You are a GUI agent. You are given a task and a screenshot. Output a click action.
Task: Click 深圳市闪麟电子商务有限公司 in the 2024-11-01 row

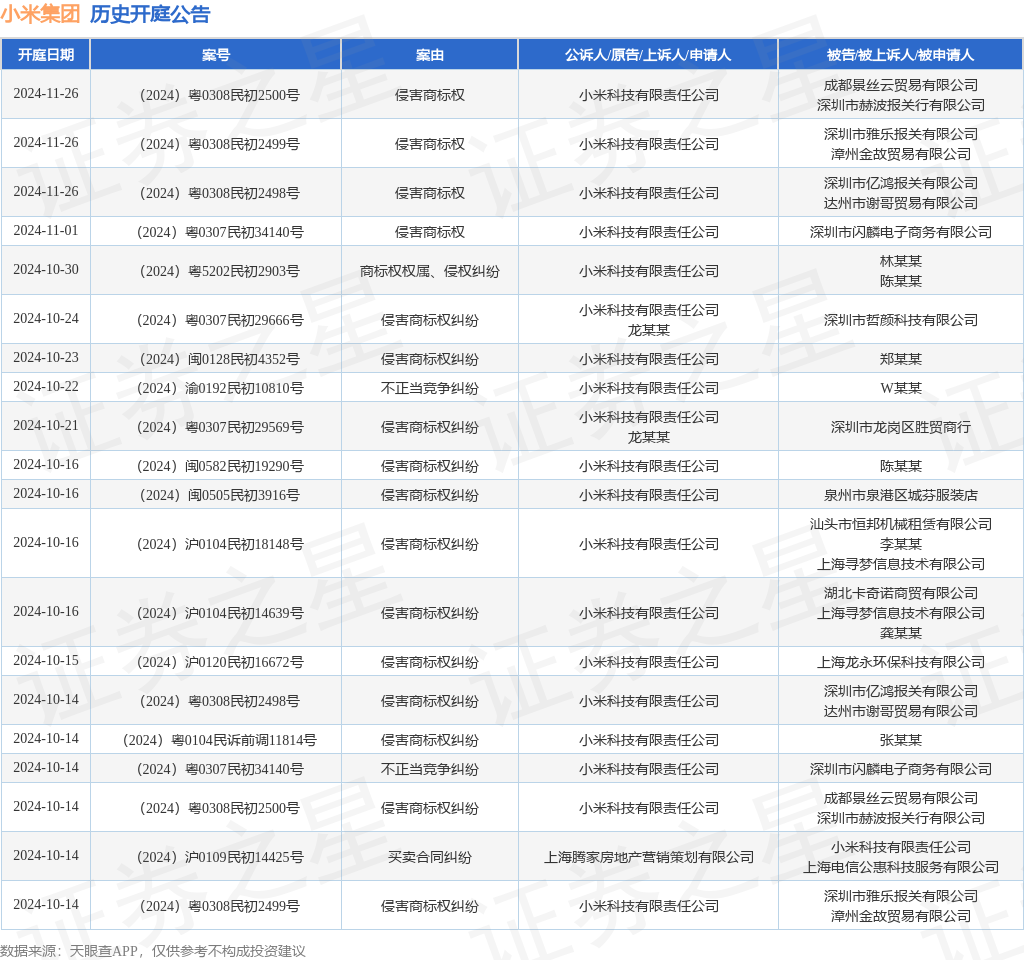click(901, 232)
